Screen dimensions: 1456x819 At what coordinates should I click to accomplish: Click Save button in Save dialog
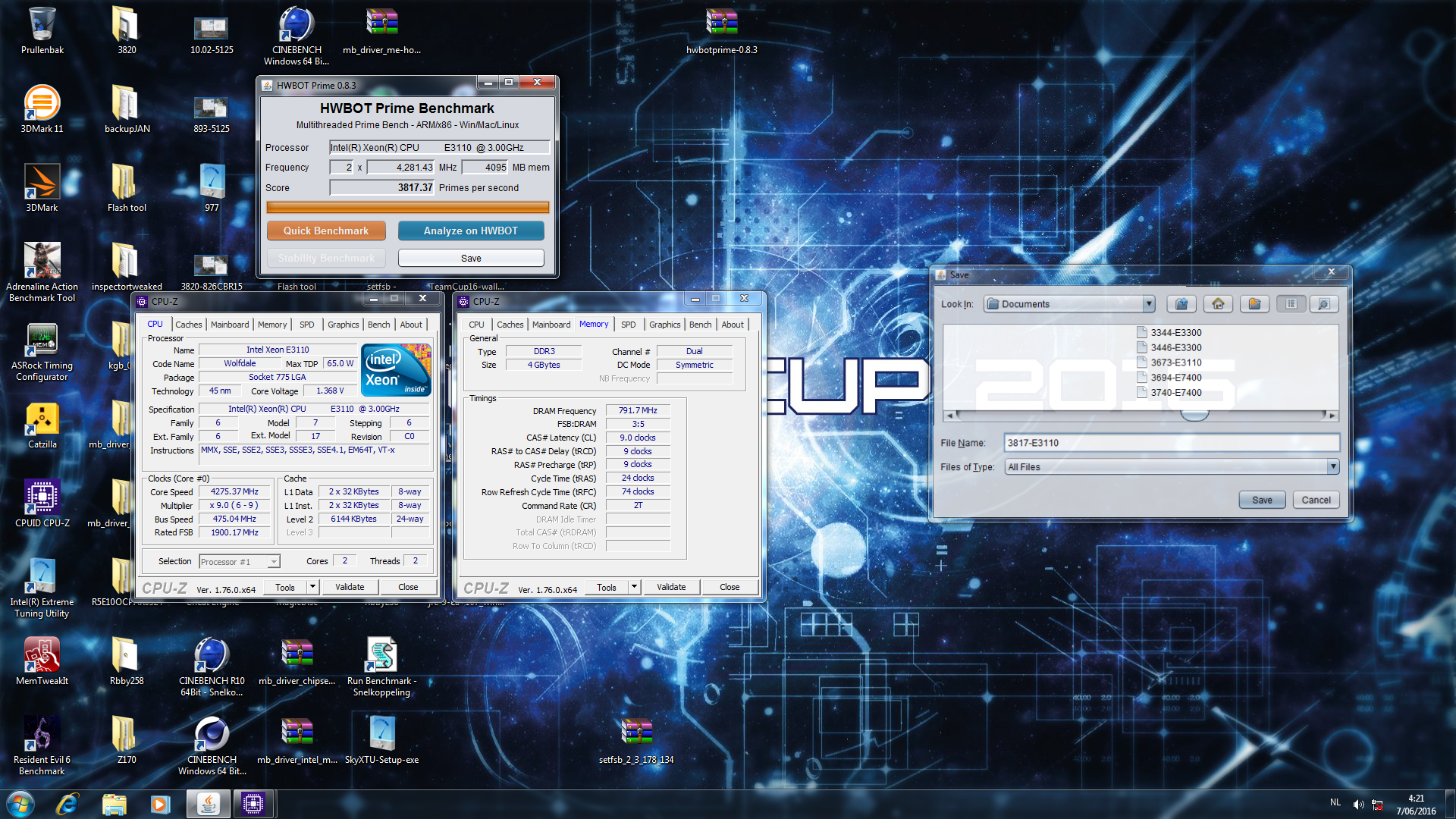pos(1262,500)
